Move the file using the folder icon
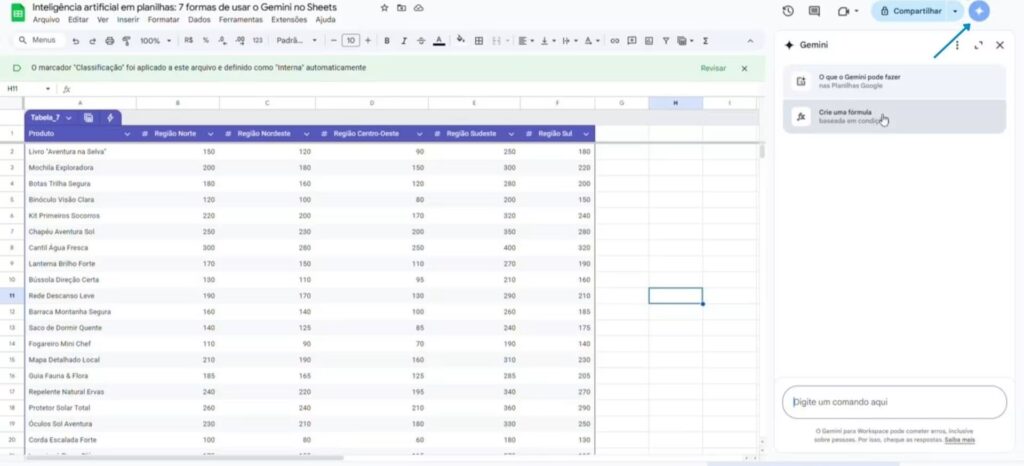This screenshot has height=466, width=1024. click(402, 8)
